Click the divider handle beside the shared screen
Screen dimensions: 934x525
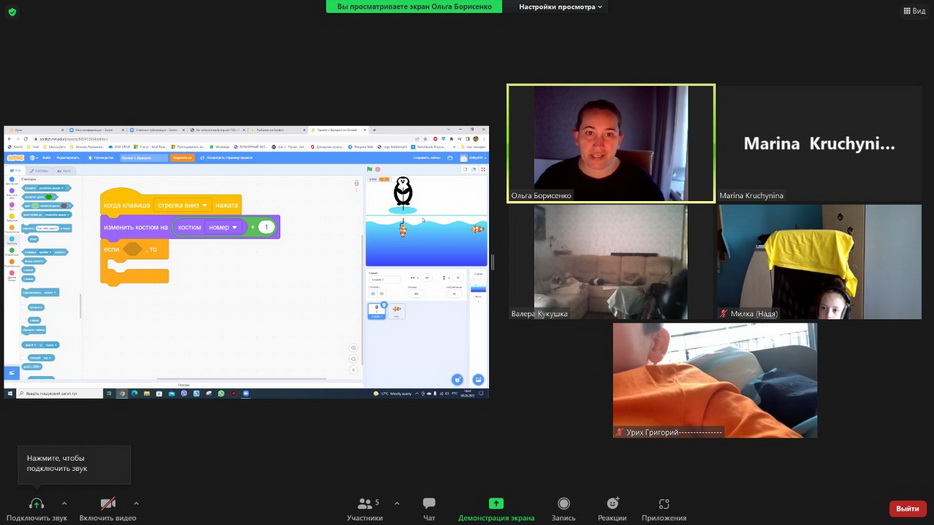(x=492, y=263)
